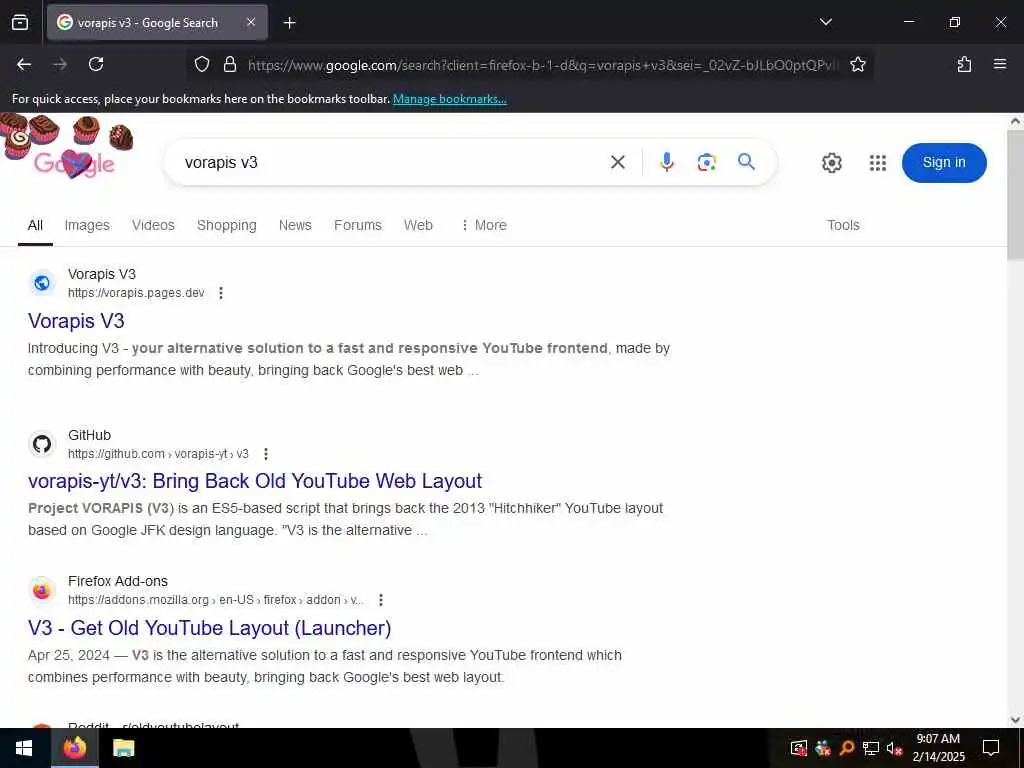Open V3 - Get Old YouTube Layout link
Screen dimensions: 1024x768
(x=210, y=628)
